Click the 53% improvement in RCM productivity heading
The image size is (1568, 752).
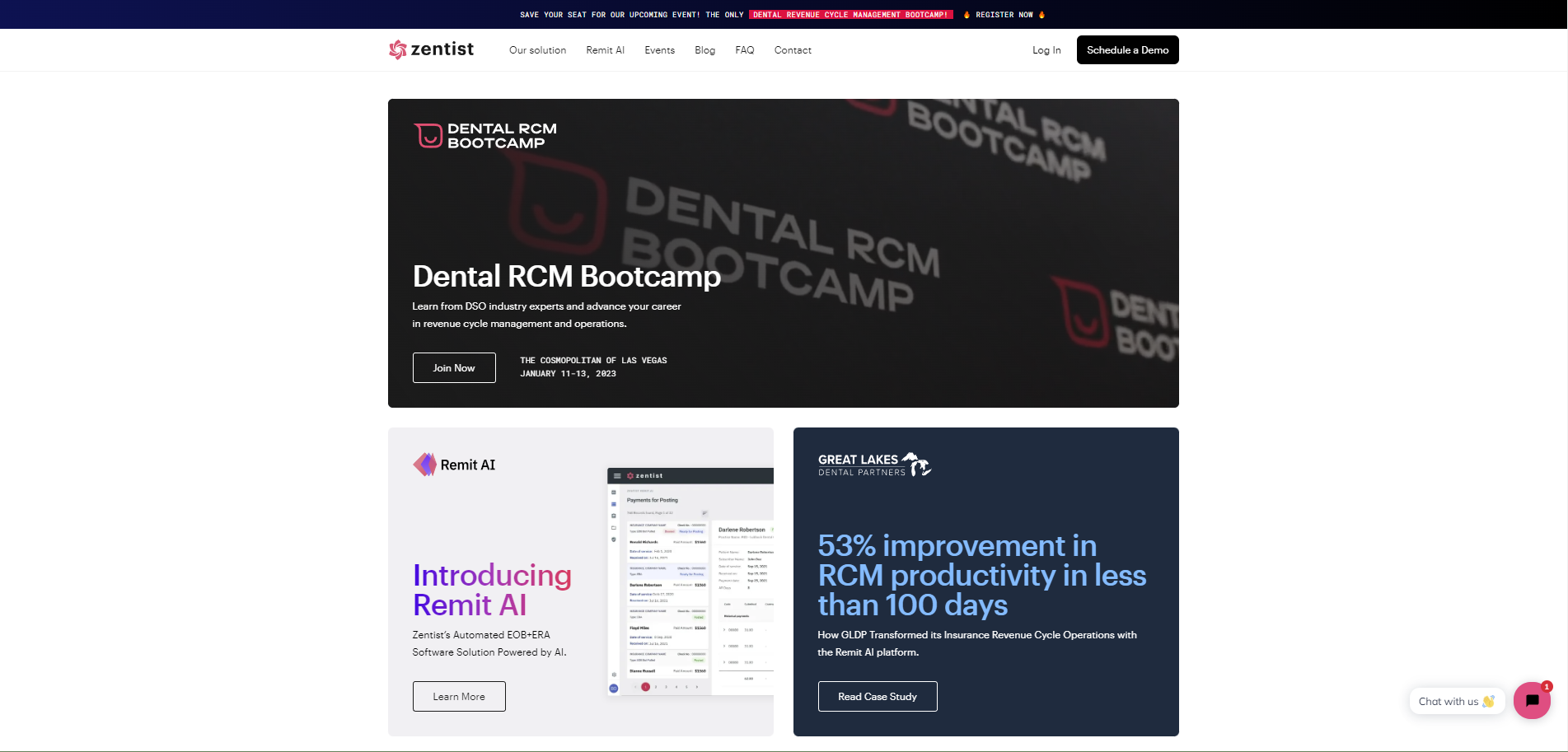[x=982, y=575]
